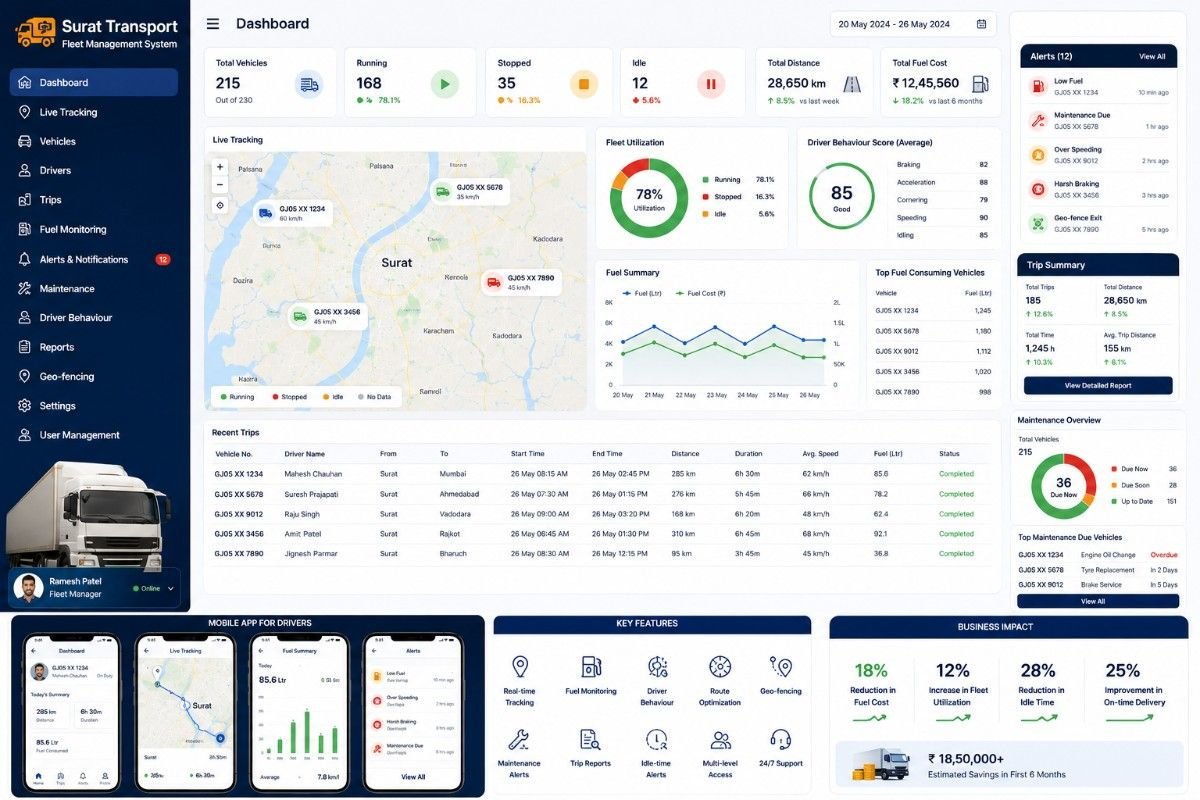Open the Drivers sidebar item
The image size is (1200, 800).
coord(94,171)
